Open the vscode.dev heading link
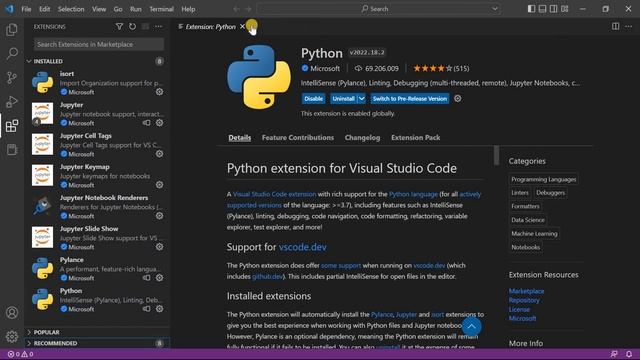This screenshot has width=640, height=360. click(302, 247)
